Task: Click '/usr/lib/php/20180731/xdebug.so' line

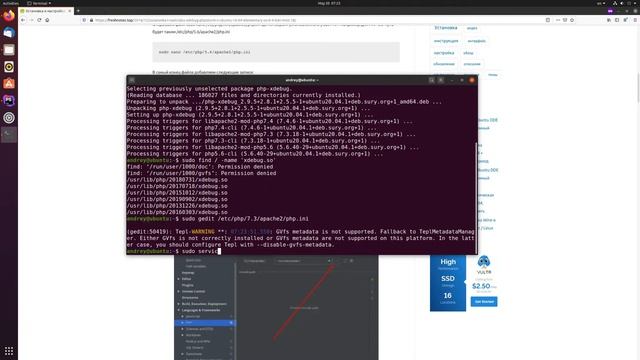Action: click(177, 180)
